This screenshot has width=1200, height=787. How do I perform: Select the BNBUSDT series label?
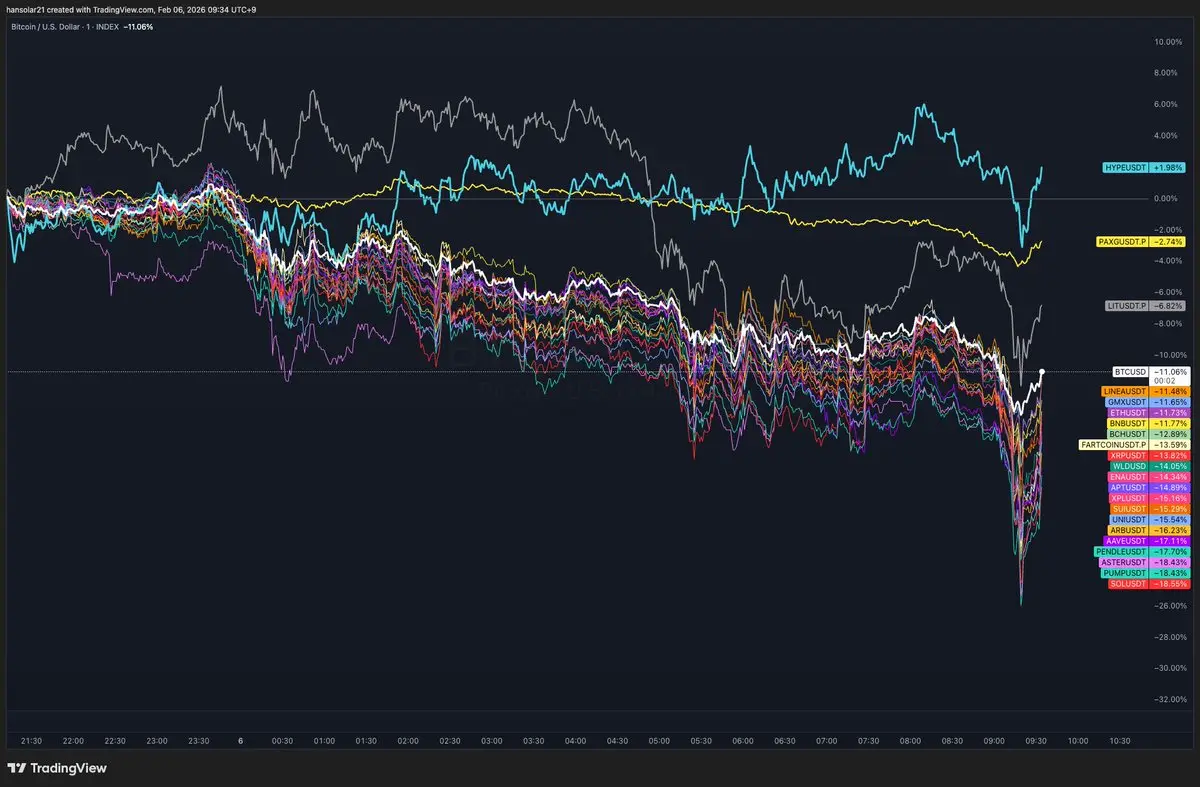pyautogui.click(x=1127, y=424)
